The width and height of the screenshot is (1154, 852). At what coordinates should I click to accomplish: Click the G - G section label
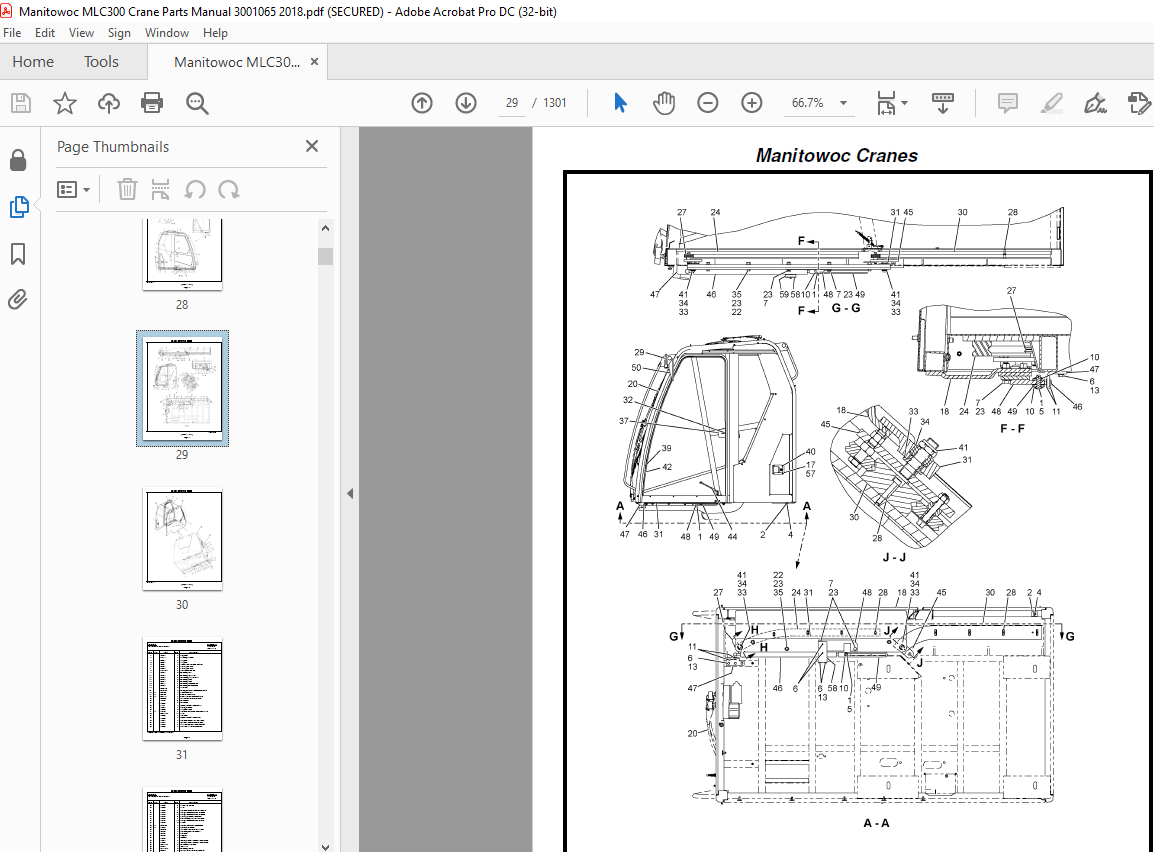[x=846, y=308]
